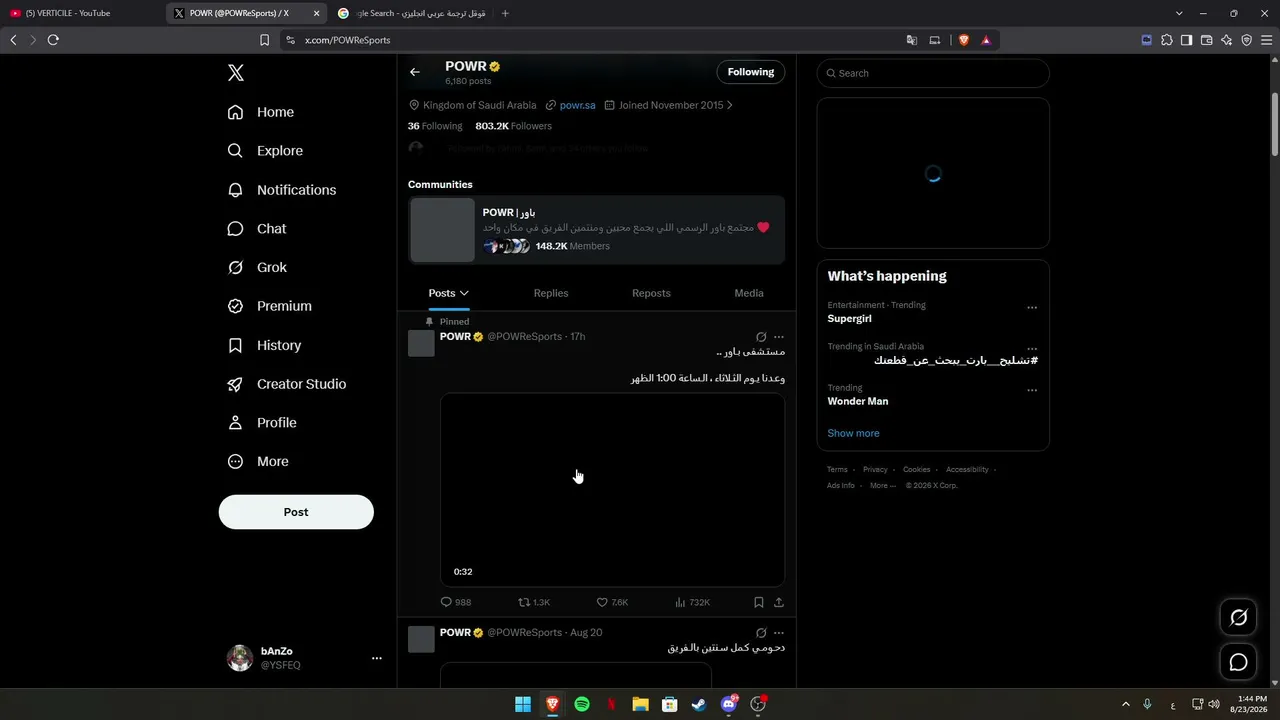The height and width of the screenshot is (720, 1280).
Task: Open History in the sidebar
Action: [264, 345]
